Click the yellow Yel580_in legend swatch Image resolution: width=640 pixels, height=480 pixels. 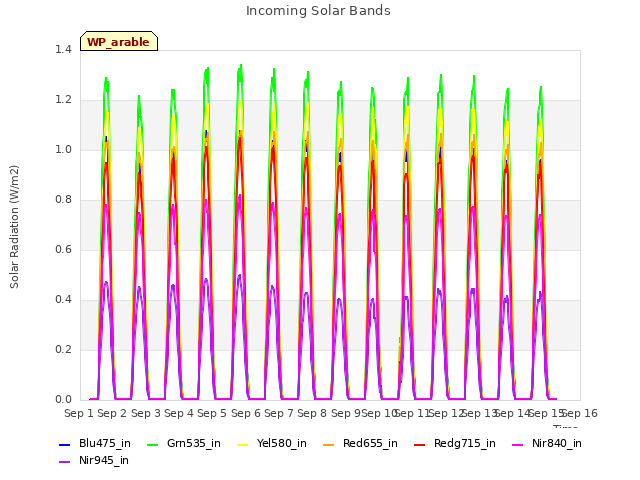coord(242,444)
